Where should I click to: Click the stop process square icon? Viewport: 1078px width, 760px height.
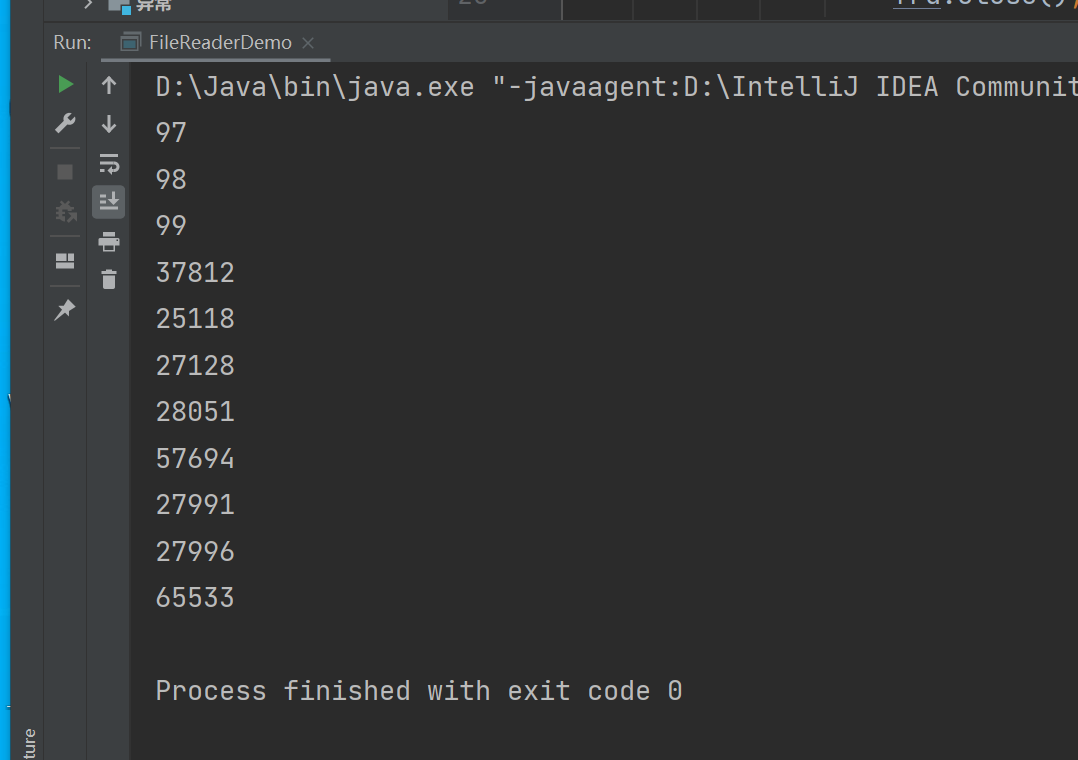pos(65,171)
